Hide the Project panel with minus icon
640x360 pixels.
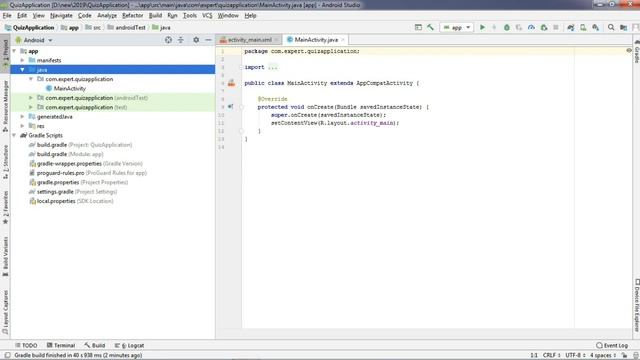pos(208,40)
